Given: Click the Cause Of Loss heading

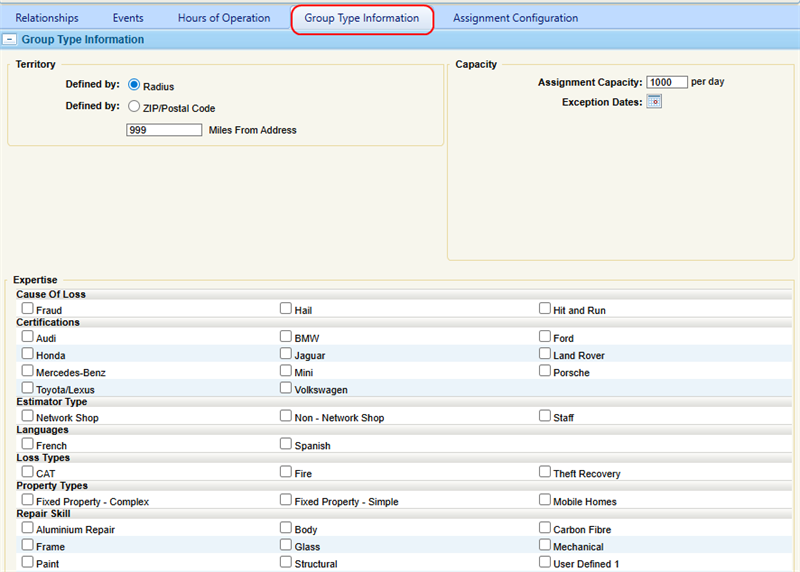Looking at the screenshot, I should tap(51, 294).
